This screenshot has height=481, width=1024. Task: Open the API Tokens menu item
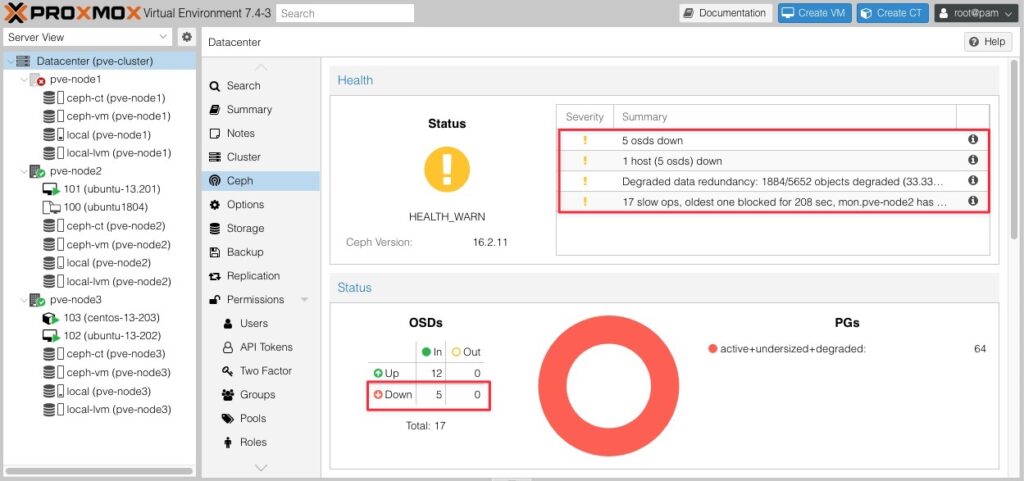(261, 347)
